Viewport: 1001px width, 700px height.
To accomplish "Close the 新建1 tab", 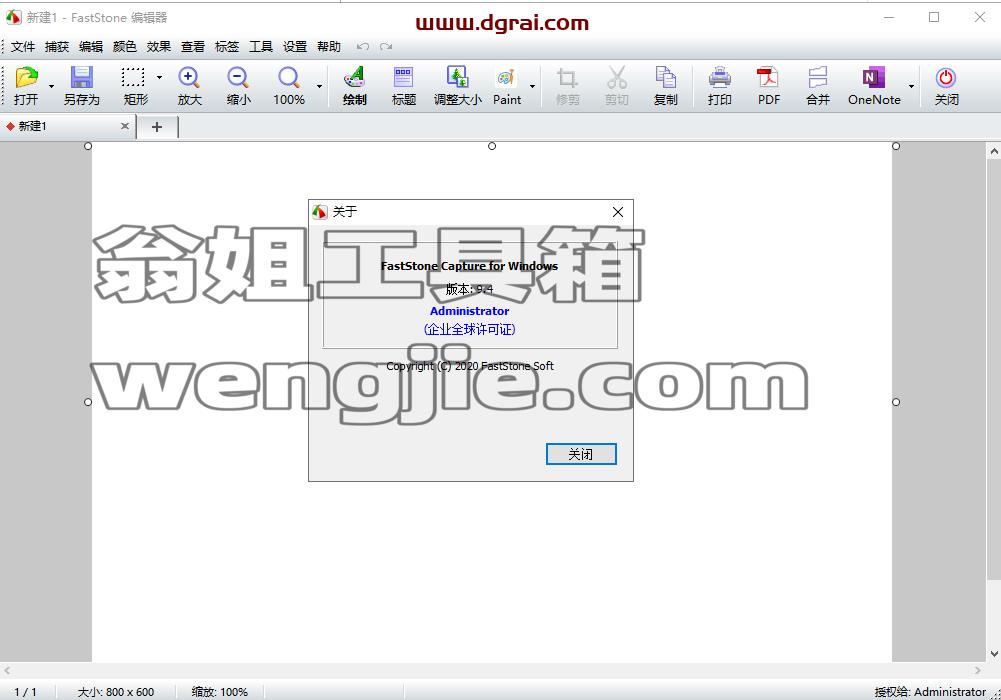I will [125, 126].
